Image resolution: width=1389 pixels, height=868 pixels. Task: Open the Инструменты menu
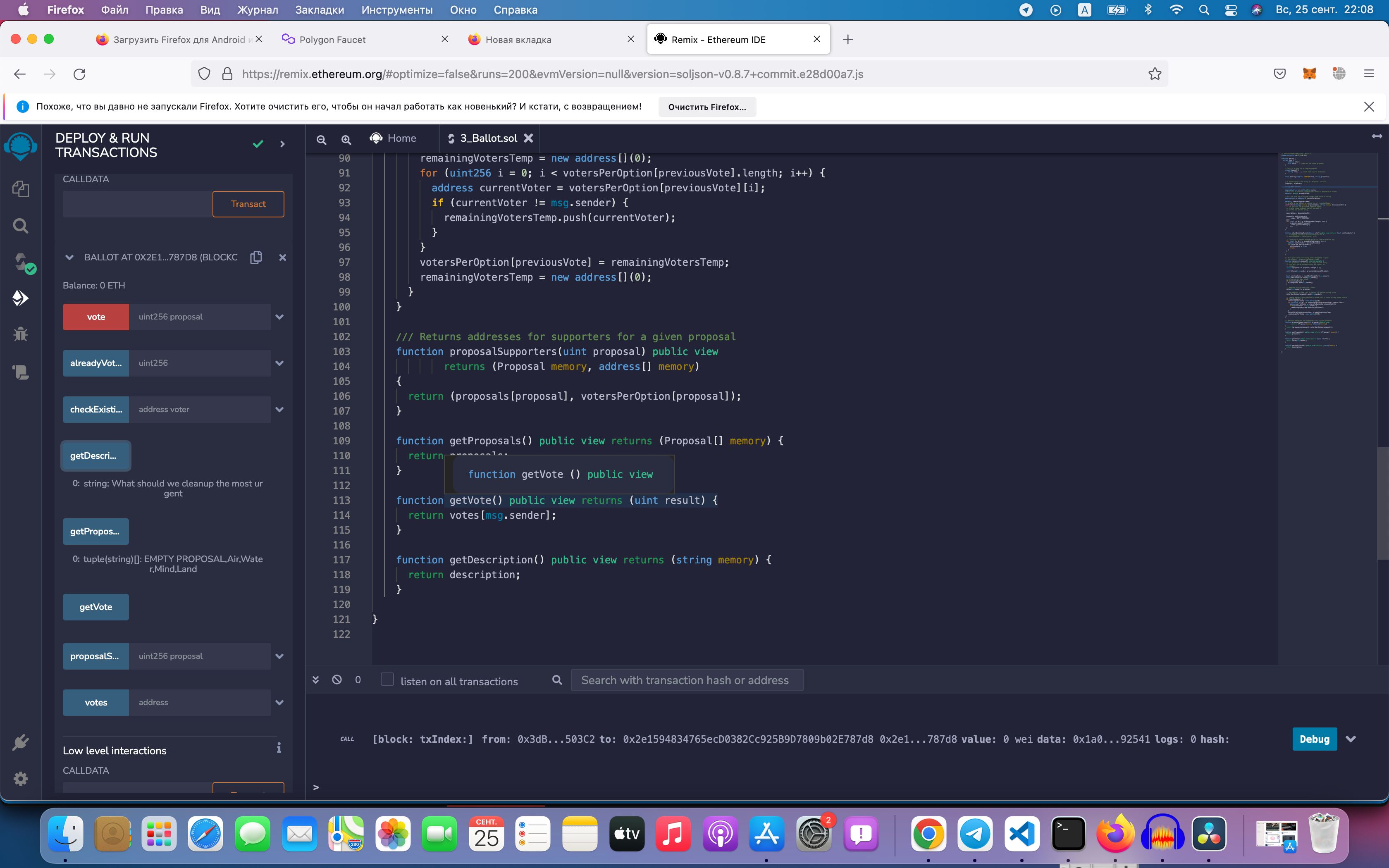point(397,10)
